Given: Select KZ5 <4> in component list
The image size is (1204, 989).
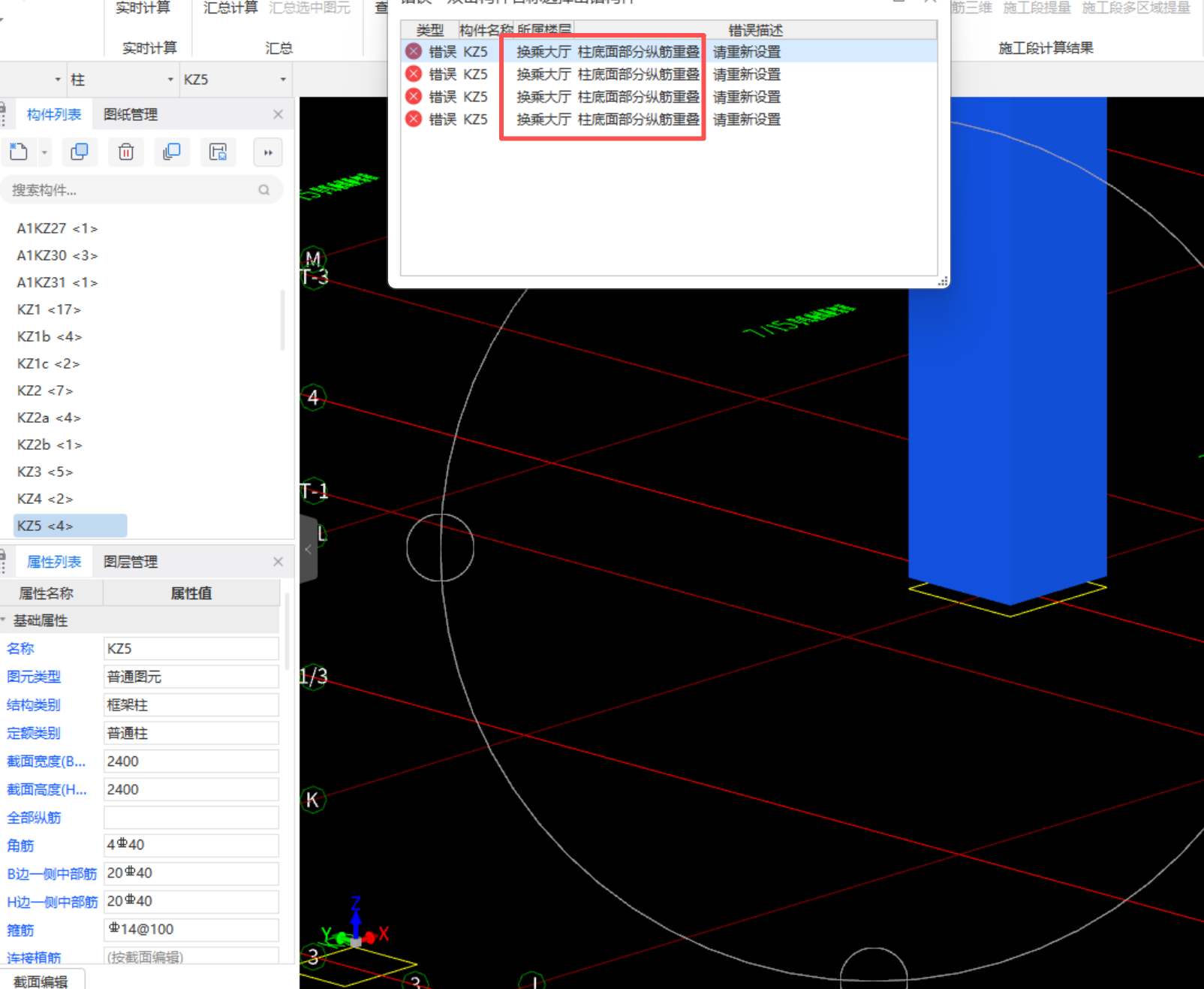Looking at the screenshot, I should click(70, 526).
